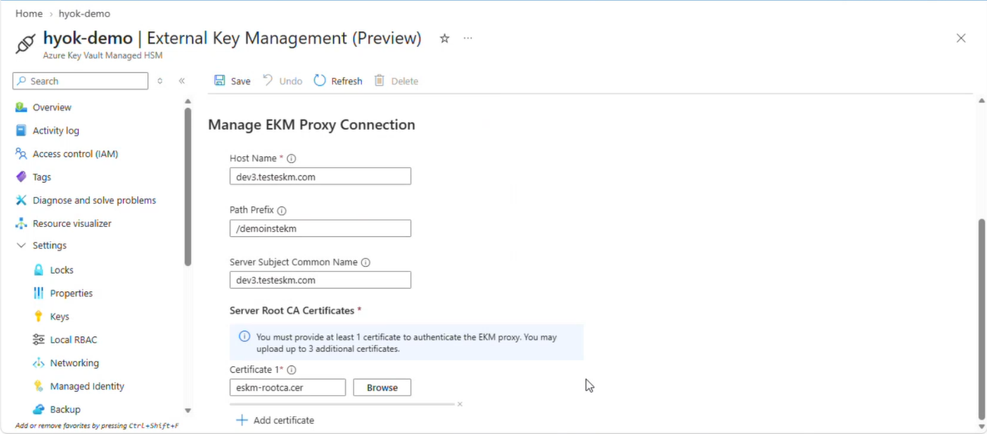Click the Local RBAC sliders icon
Viewport: 987px width, 434px height.
tap(38, 340)
